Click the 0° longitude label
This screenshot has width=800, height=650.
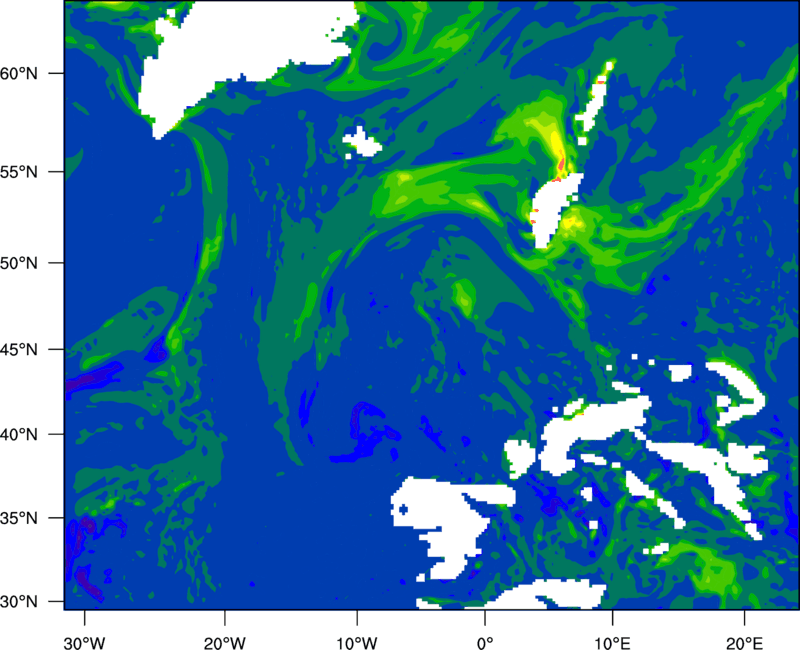pyautogui.click(x=485, y=643)
